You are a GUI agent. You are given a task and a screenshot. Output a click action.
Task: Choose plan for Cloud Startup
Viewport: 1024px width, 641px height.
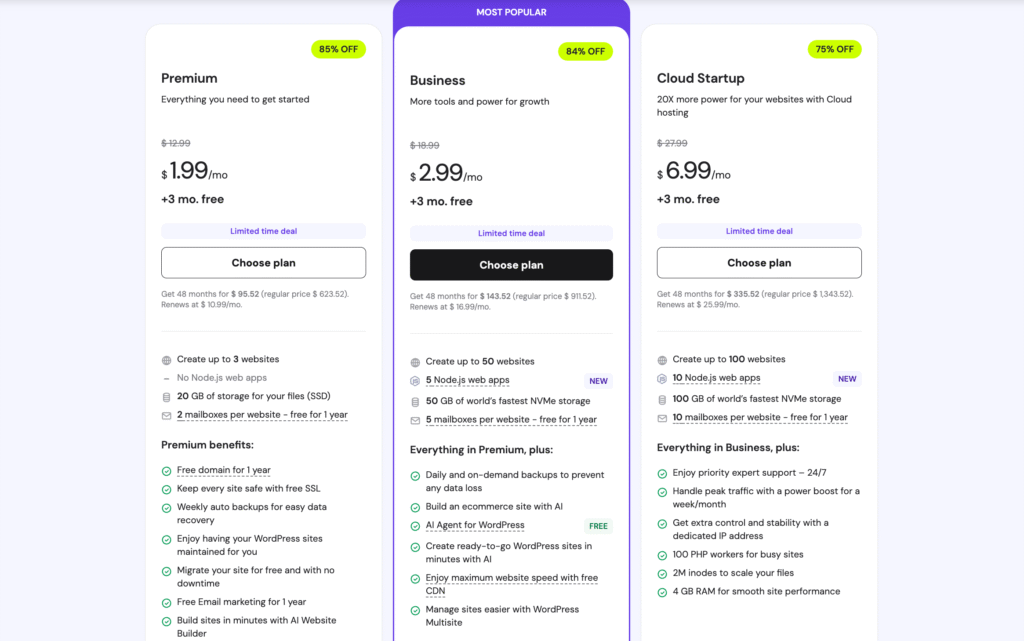tap(758, 262)
